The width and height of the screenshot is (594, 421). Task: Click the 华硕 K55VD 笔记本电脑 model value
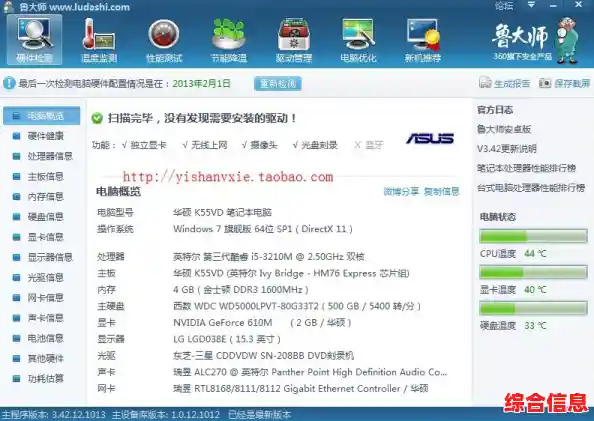pyautogui.click(x=222, y=213)
